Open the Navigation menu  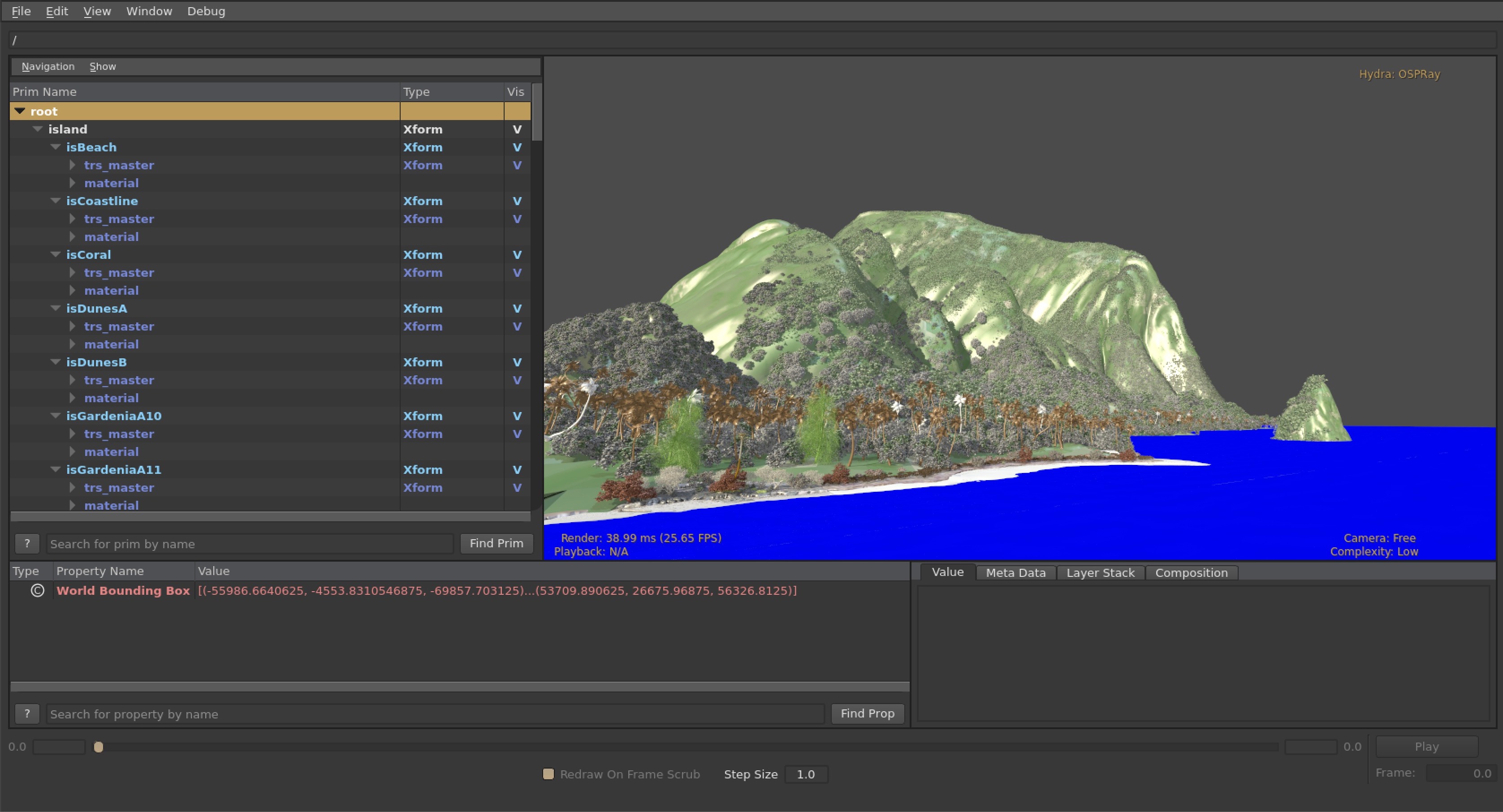click(x=48, y=66)
